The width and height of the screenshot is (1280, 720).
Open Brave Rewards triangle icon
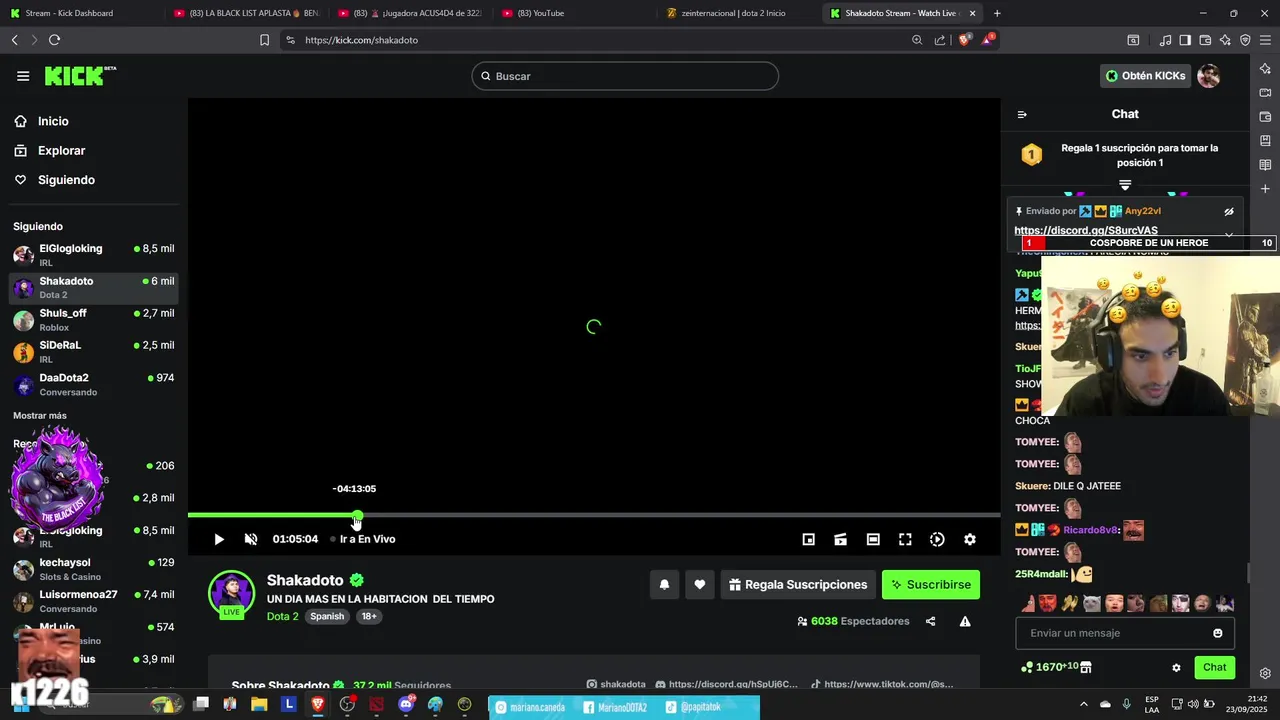pyautogui.click(x=988, y=40)
